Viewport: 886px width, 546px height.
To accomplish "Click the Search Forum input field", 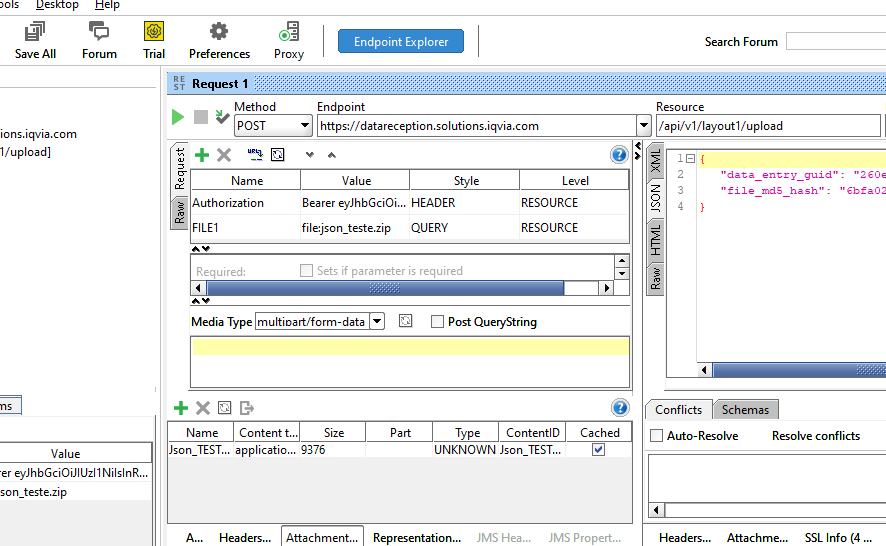I will point(835,42).
